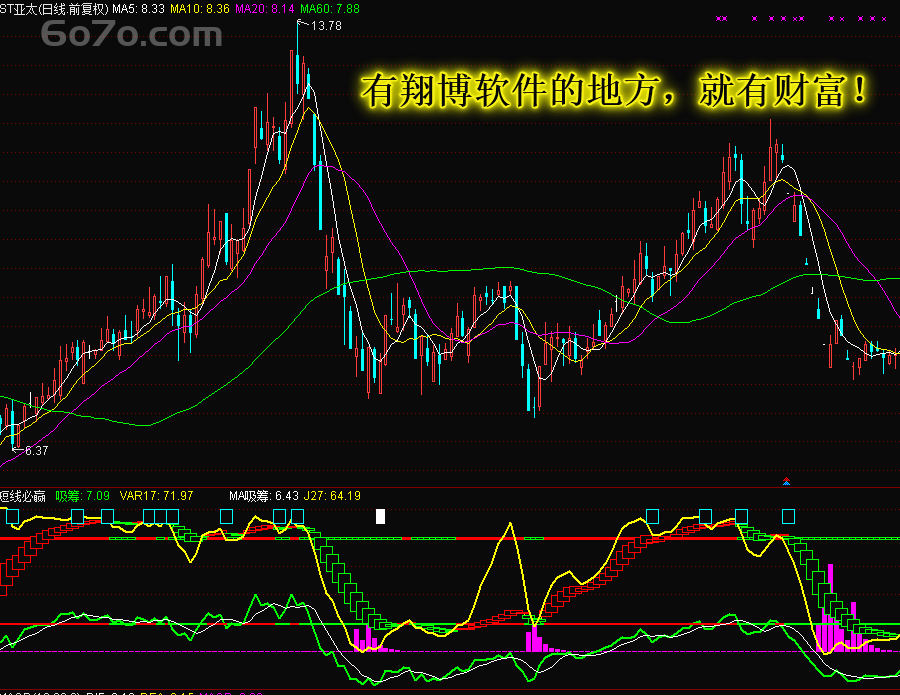Click the red and blue arrow marker
900x695 pixels.
click(786, 481)
